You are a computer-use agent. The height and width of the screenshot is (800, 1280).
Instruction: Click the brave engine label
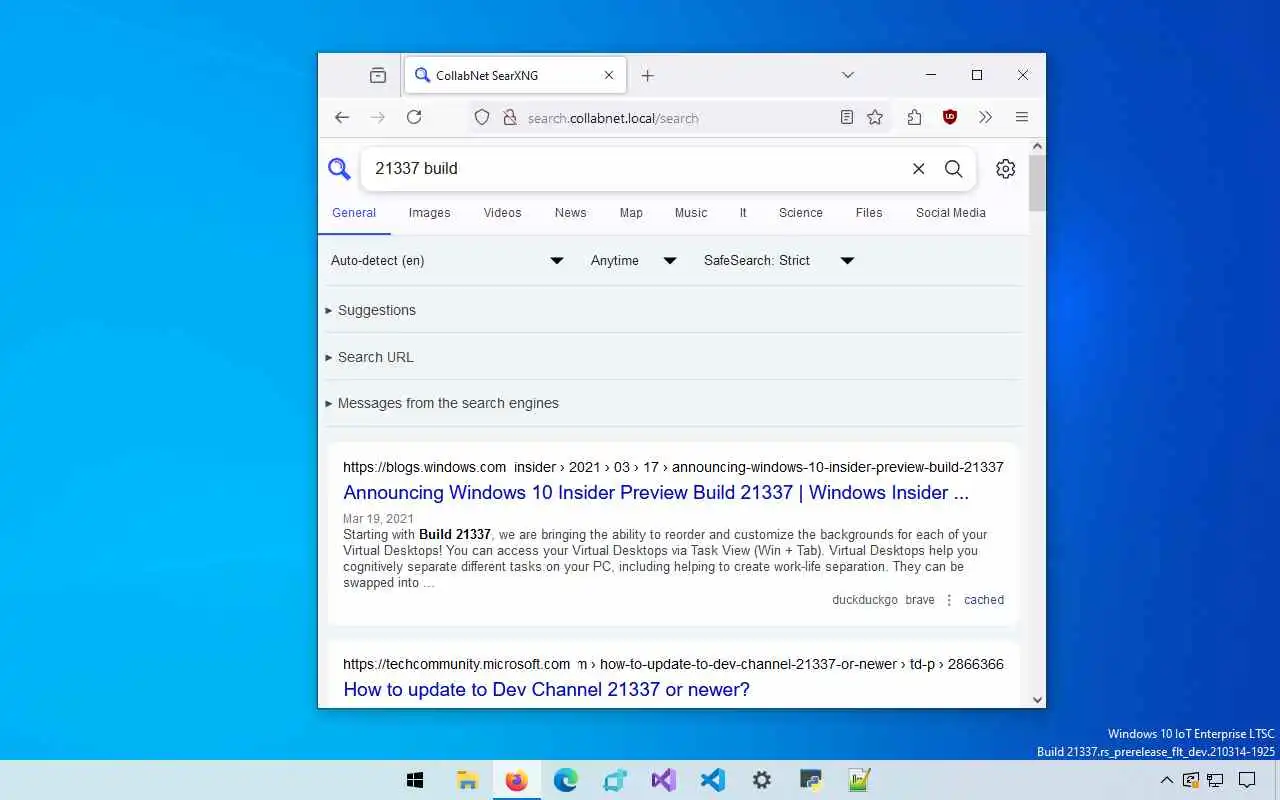point(920,600)
